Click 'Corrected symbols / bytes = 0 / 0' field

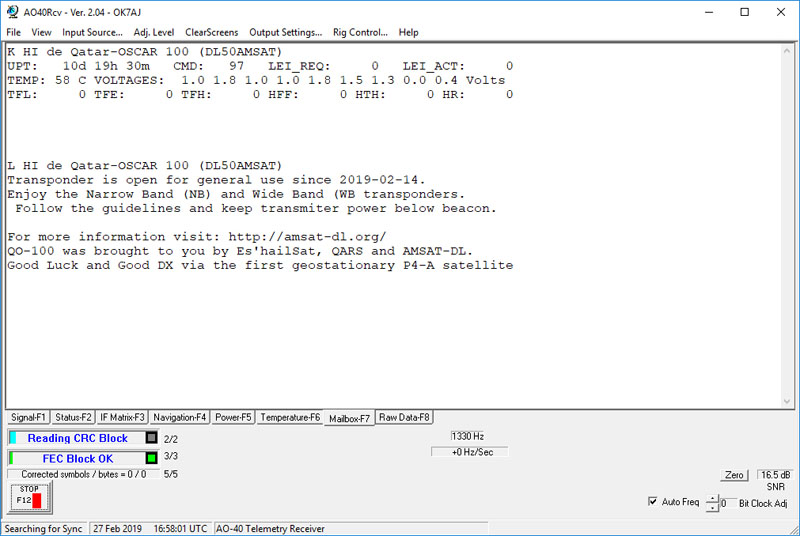[x=84, y=474]
